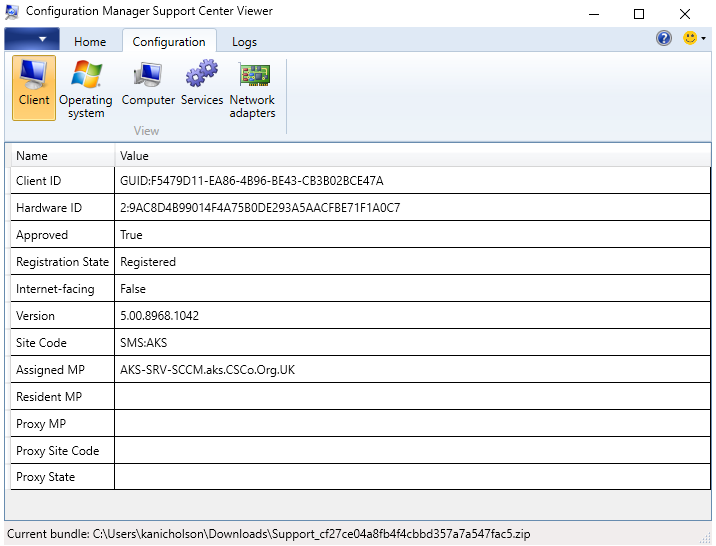Click the blue Help question mark icon
The image size is (716, 546).
click(664, 38)
